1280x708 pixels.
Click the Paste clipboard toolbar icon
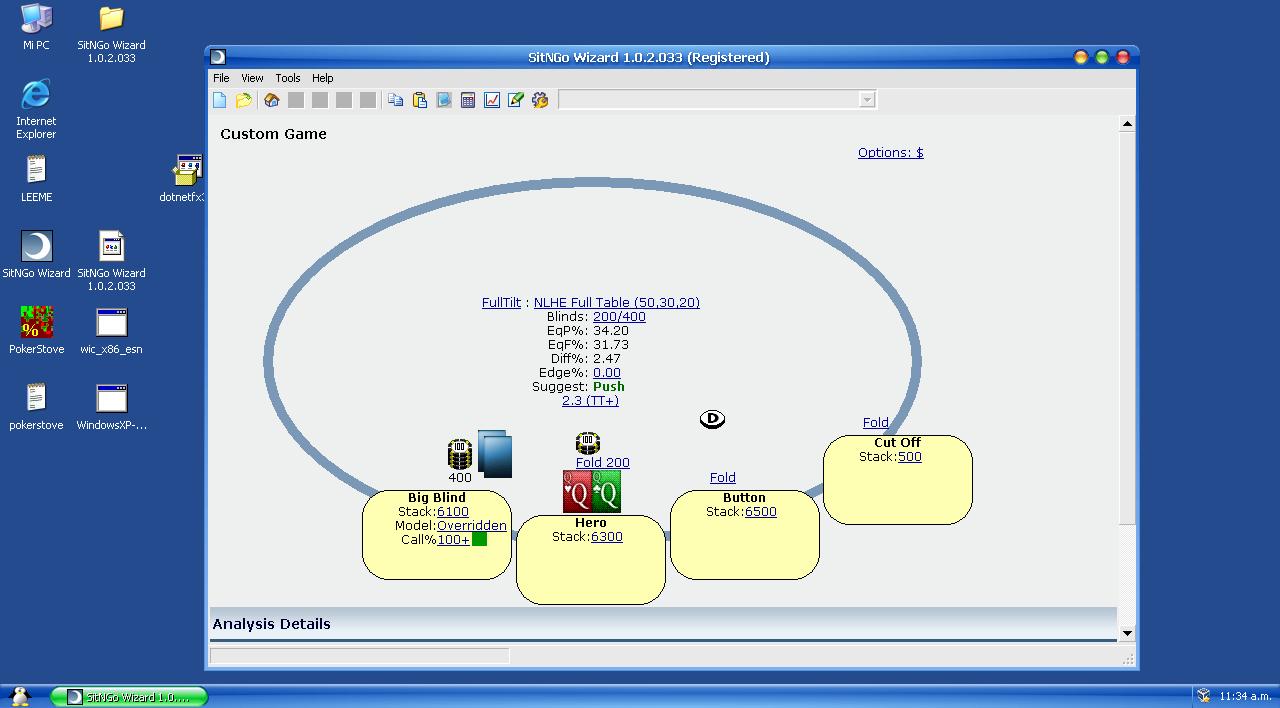pyautogui.click(x=420, y=100)
